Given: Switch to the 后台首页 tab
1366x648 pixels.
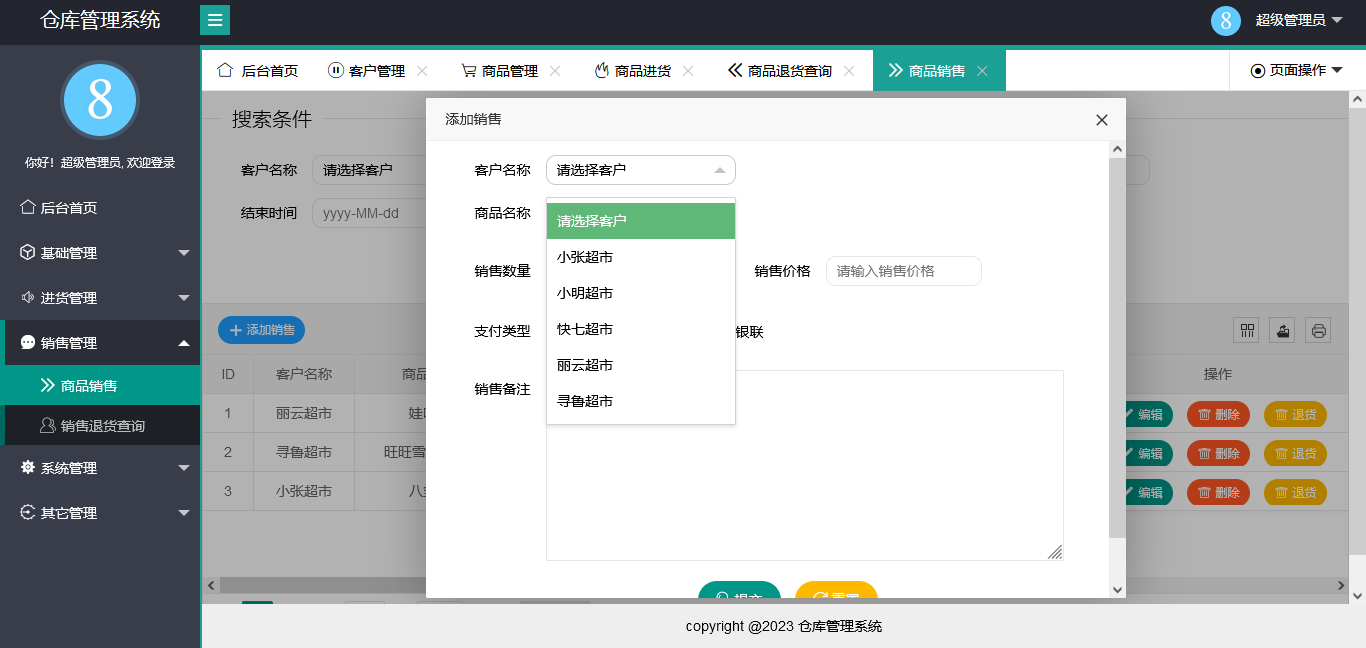Looking at the screenshot, I should (x=258, y=71).
